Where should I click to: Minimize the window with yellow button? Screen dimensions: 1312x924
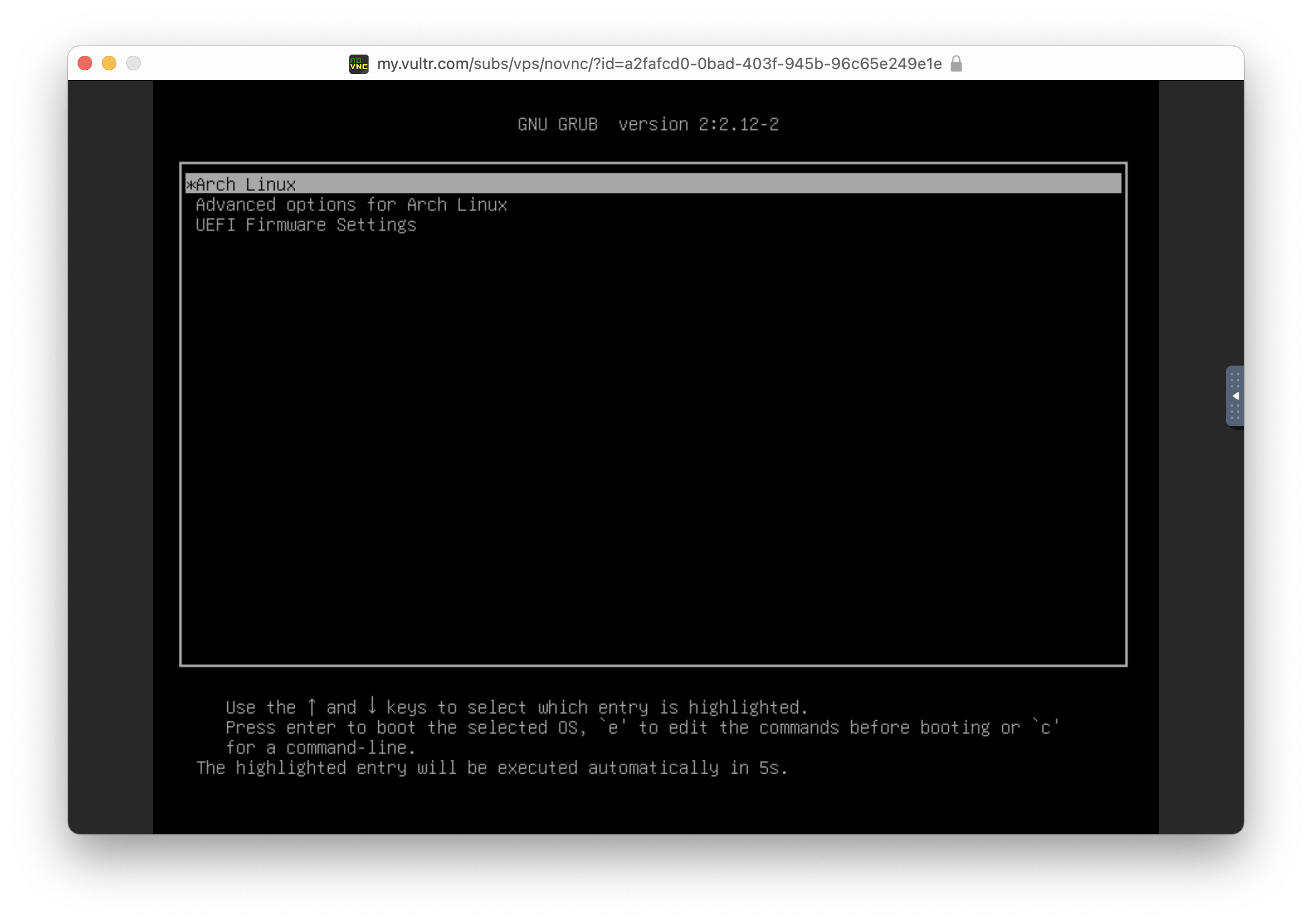point(109,63)
